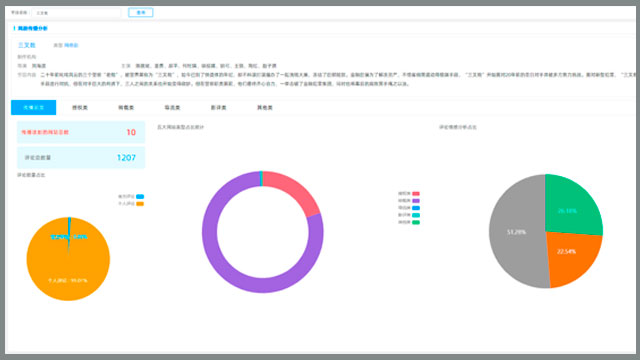Toggle the red legend swatch of donut chart
Viewport: 640px width, 360px height.
(416, 193)
